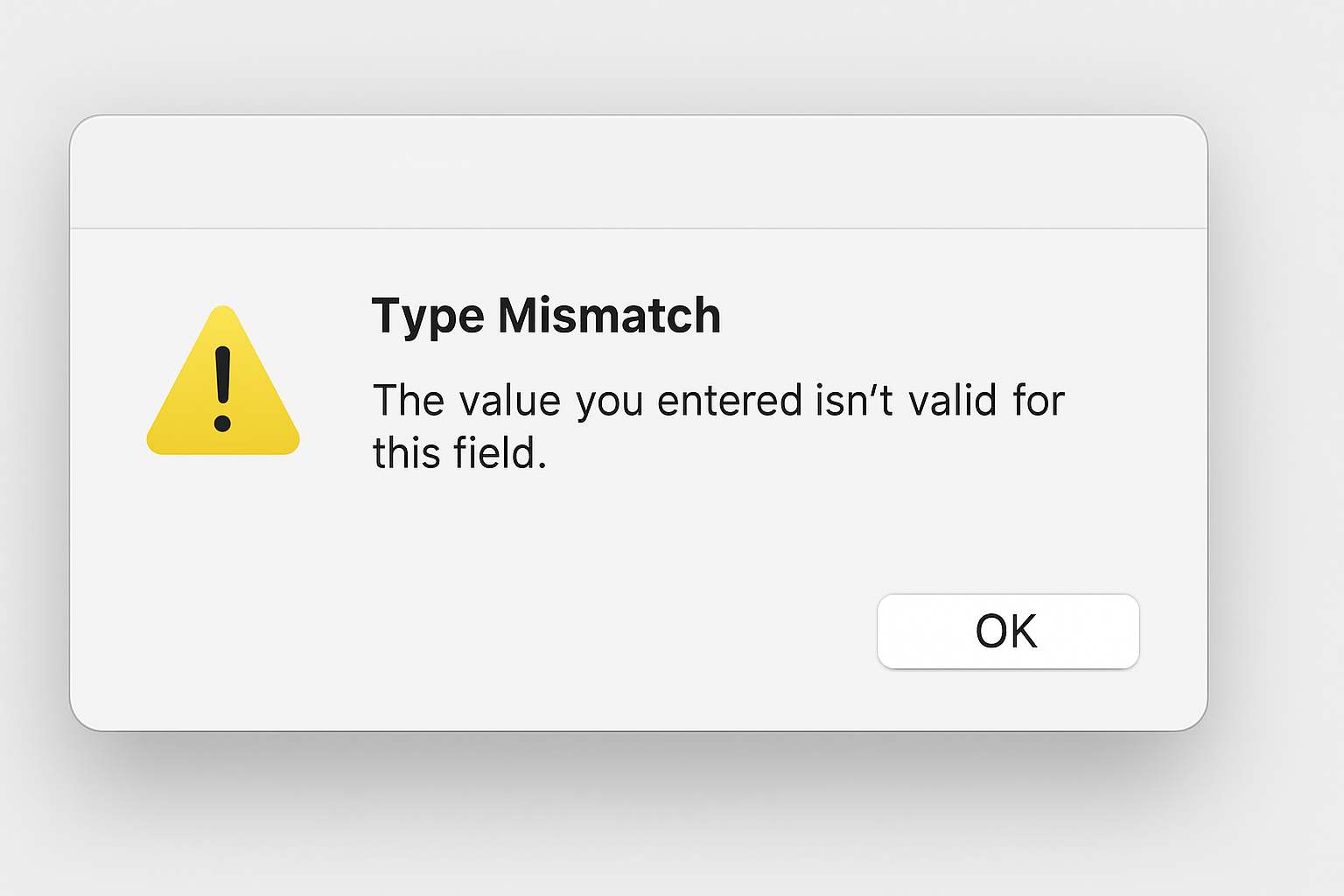Select the empty title bar of the dialog
The width and height of the screenshot is (1344, 896).
[639, 172]
